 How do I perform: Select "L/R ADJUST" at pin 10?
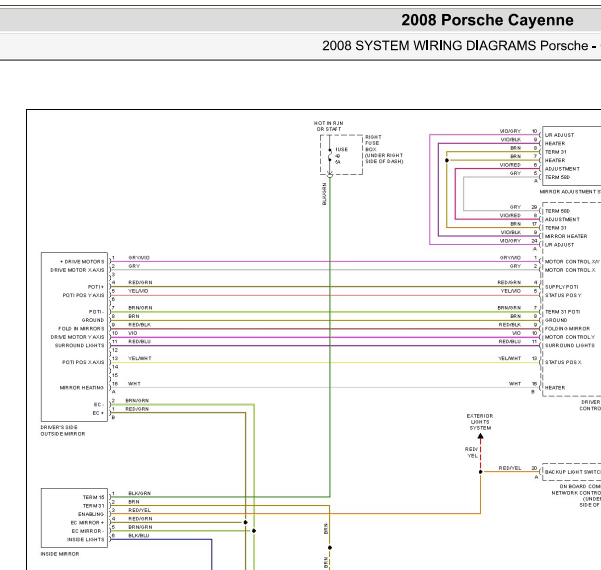pos(559,135)
